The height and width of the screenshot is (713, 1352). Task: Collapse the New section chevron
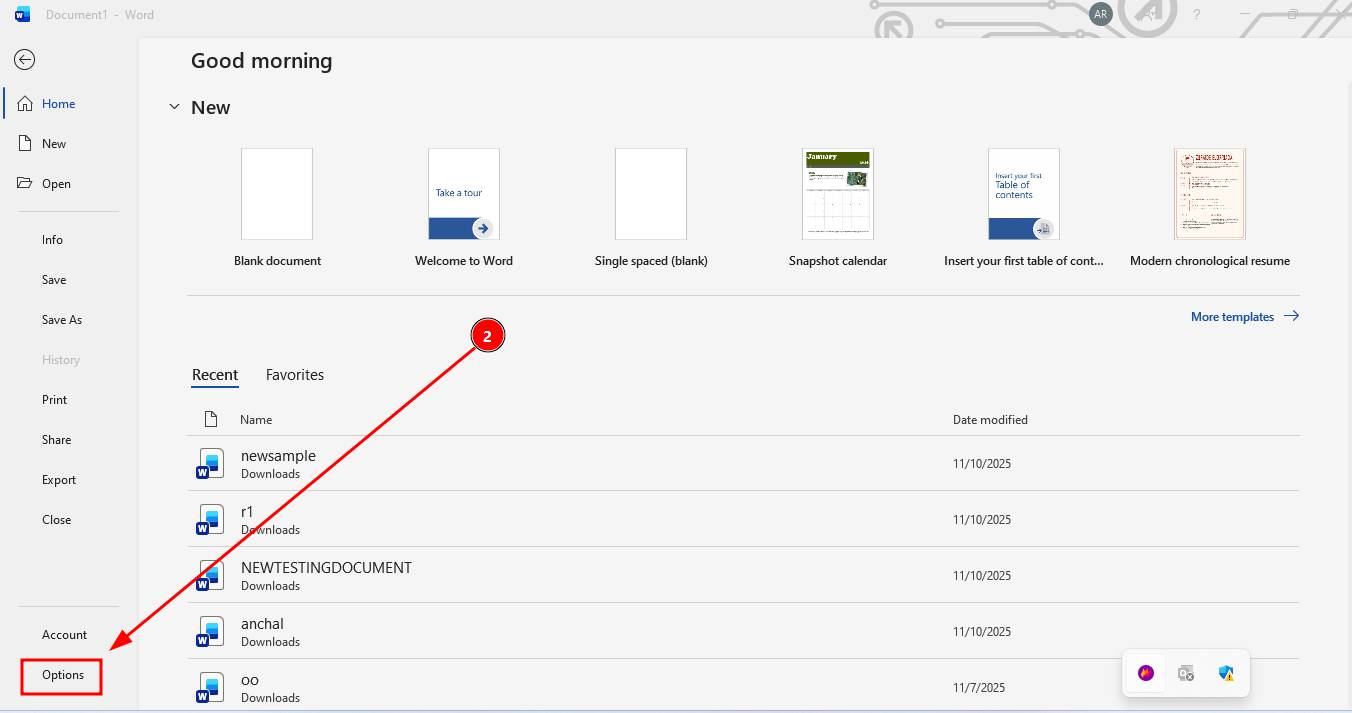174,107
